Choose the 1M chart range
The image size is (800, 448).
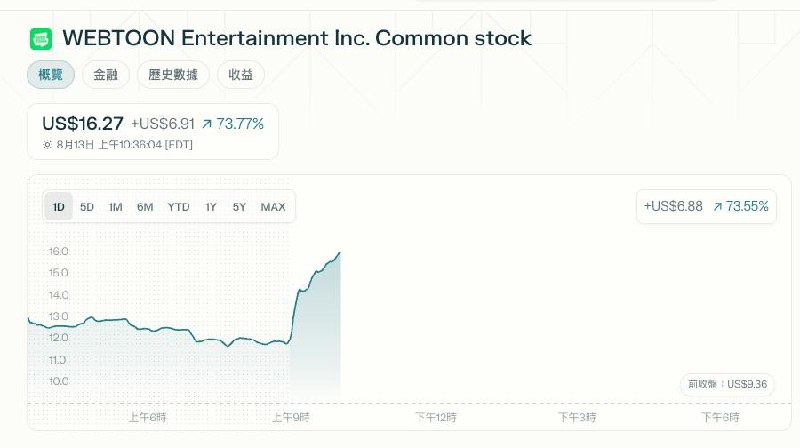click(x=116, y=207)
